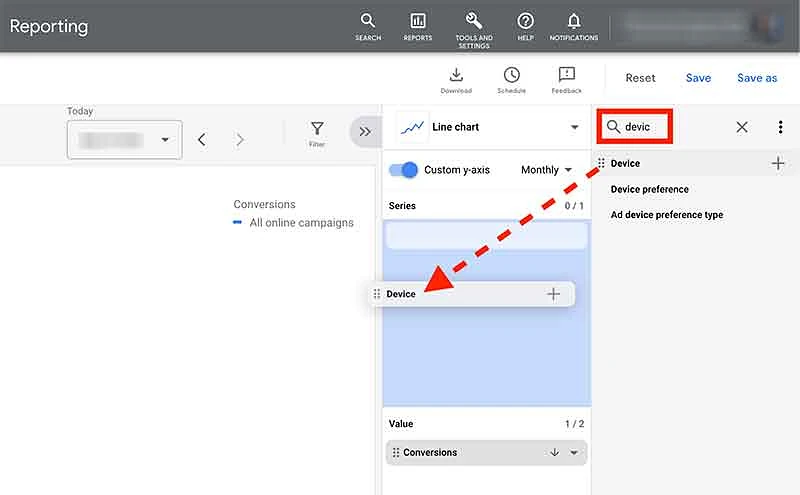This screenshot has width=800, height=495.
Task: Click the Filter funnel icon
Action: [x=317, y=134]
